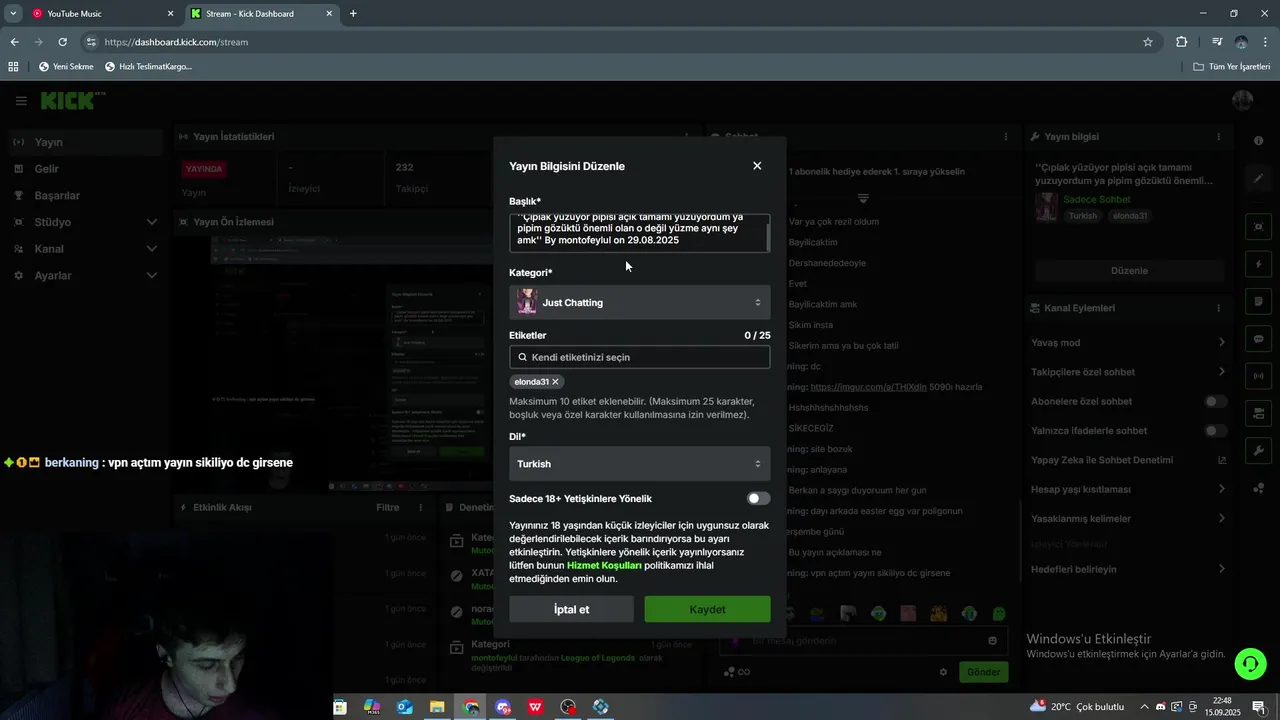The height and width of the screenshot is (720, 1280).
Task: Bookmark this page with the star icon
Action: point(1148,42)
